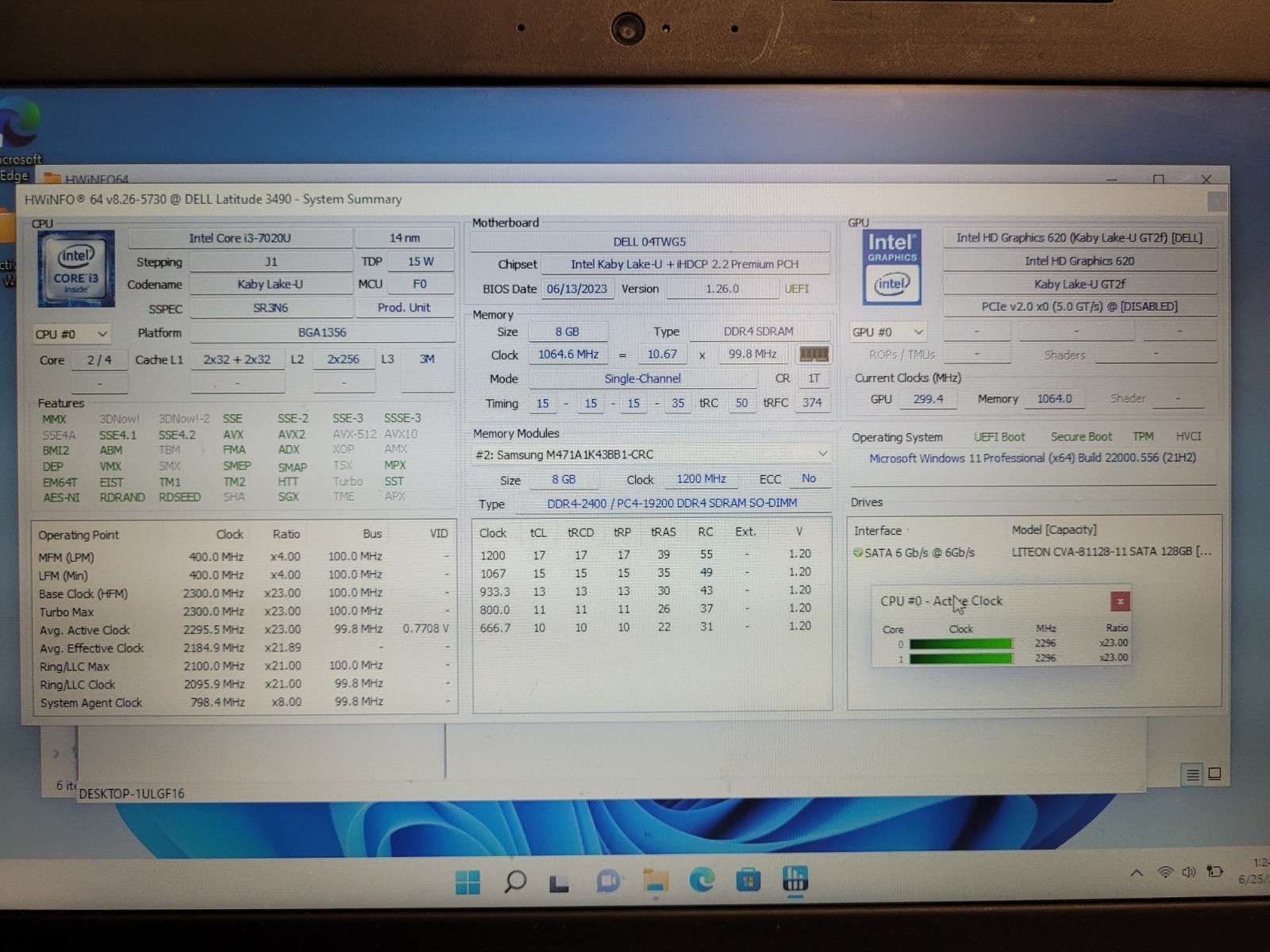1270x952 pixels.
Task: Launch Microsoft Edge from the taskbar
Action: pyautogui.click(x=702, y=880)
